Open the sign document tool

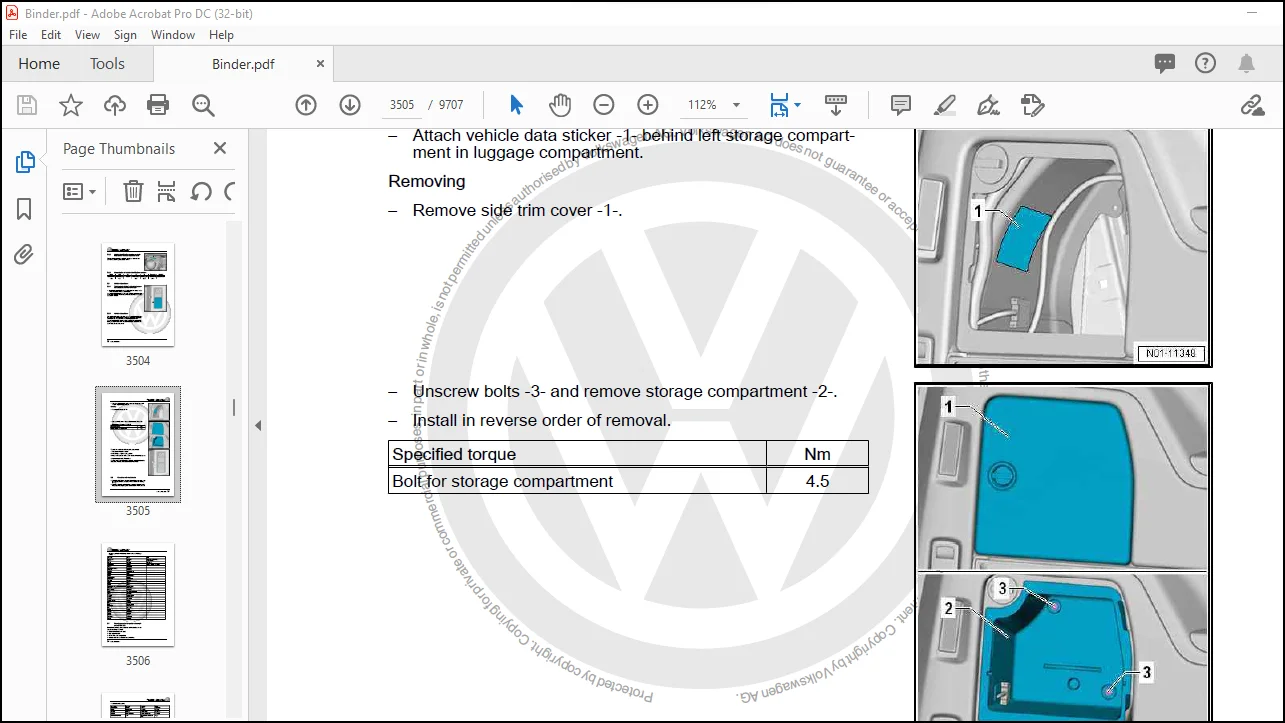989,105
